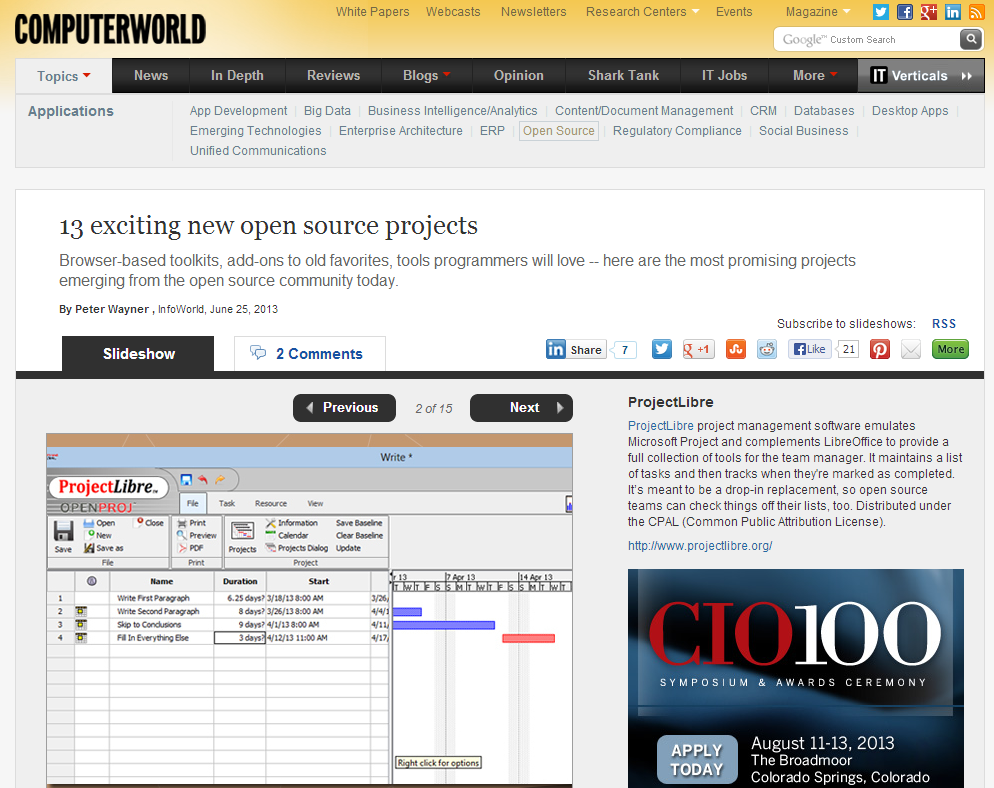Image resolution: width=994 pixels, height=788 pixels.
Task: Open the ProjectLibre link in the description
Action: click(x=661, y=426)
